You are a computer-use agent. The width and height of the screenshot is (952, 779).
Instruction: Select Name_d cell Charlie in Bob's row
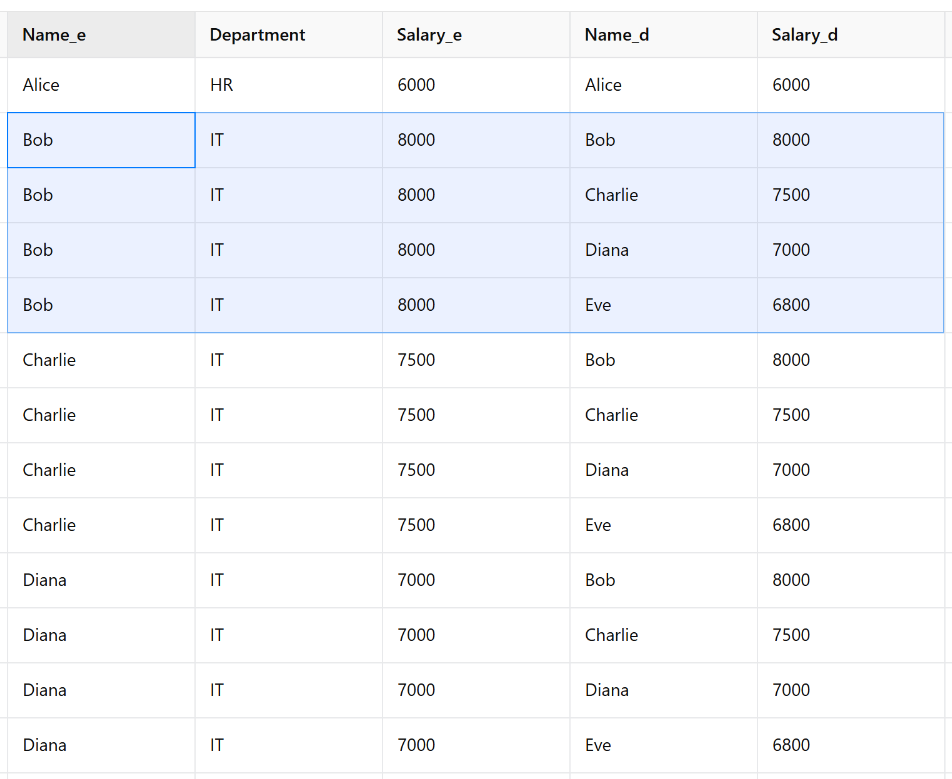664,195
